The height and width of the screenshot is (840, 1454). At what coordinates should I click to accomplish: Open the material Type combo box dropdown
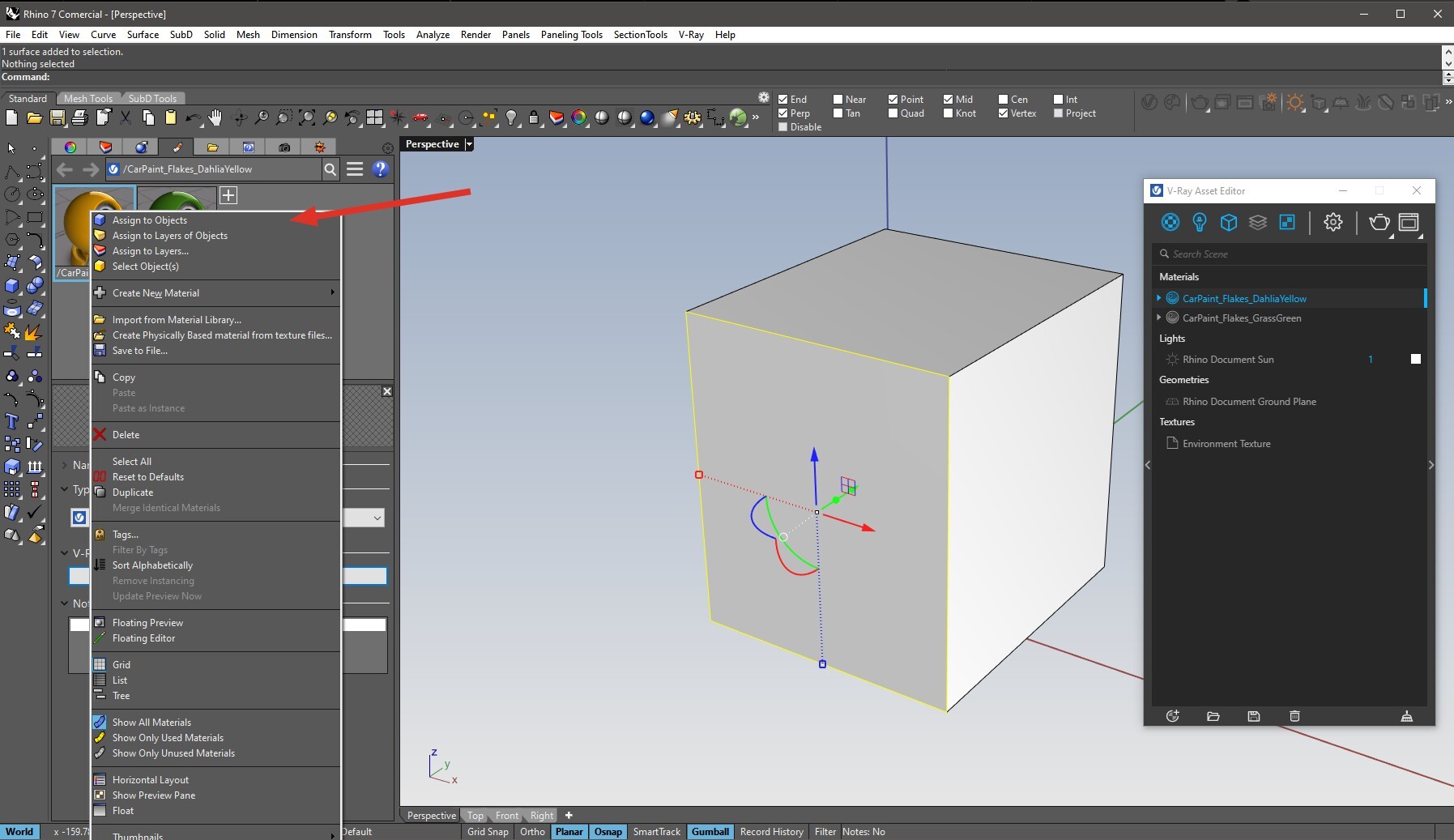[x=377, y=518]
